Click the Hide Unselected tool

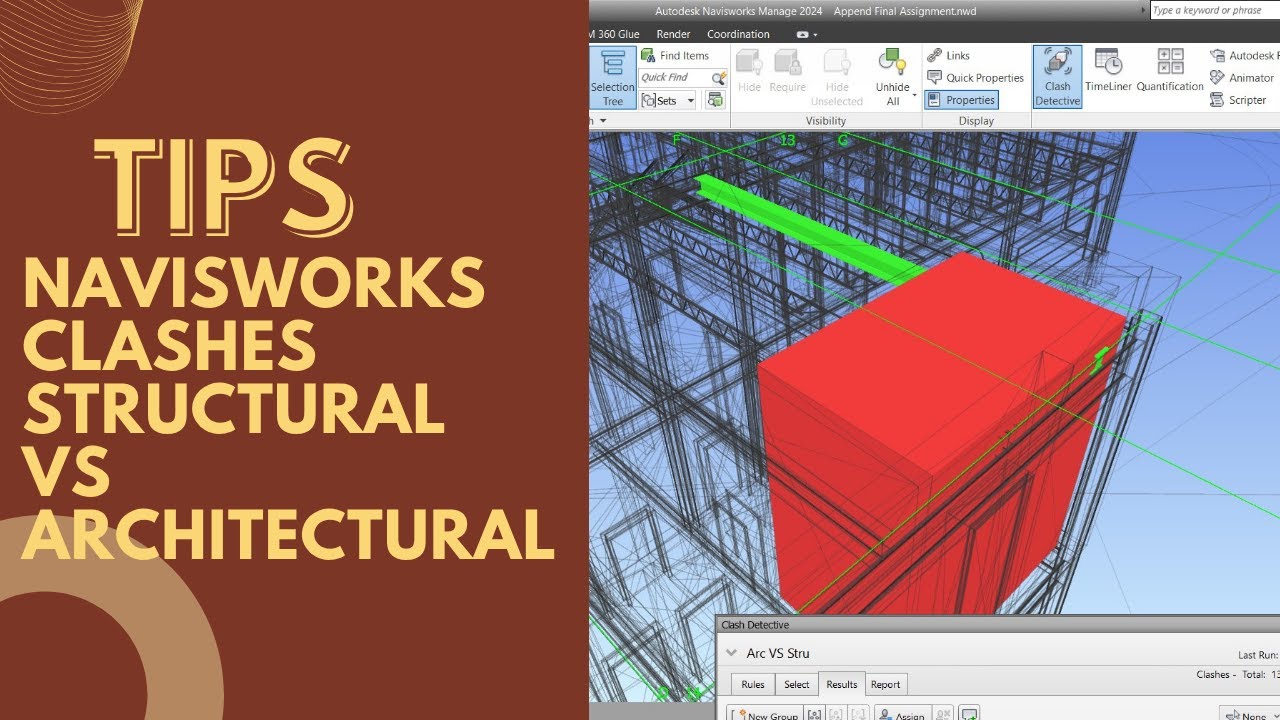point(837,77)
